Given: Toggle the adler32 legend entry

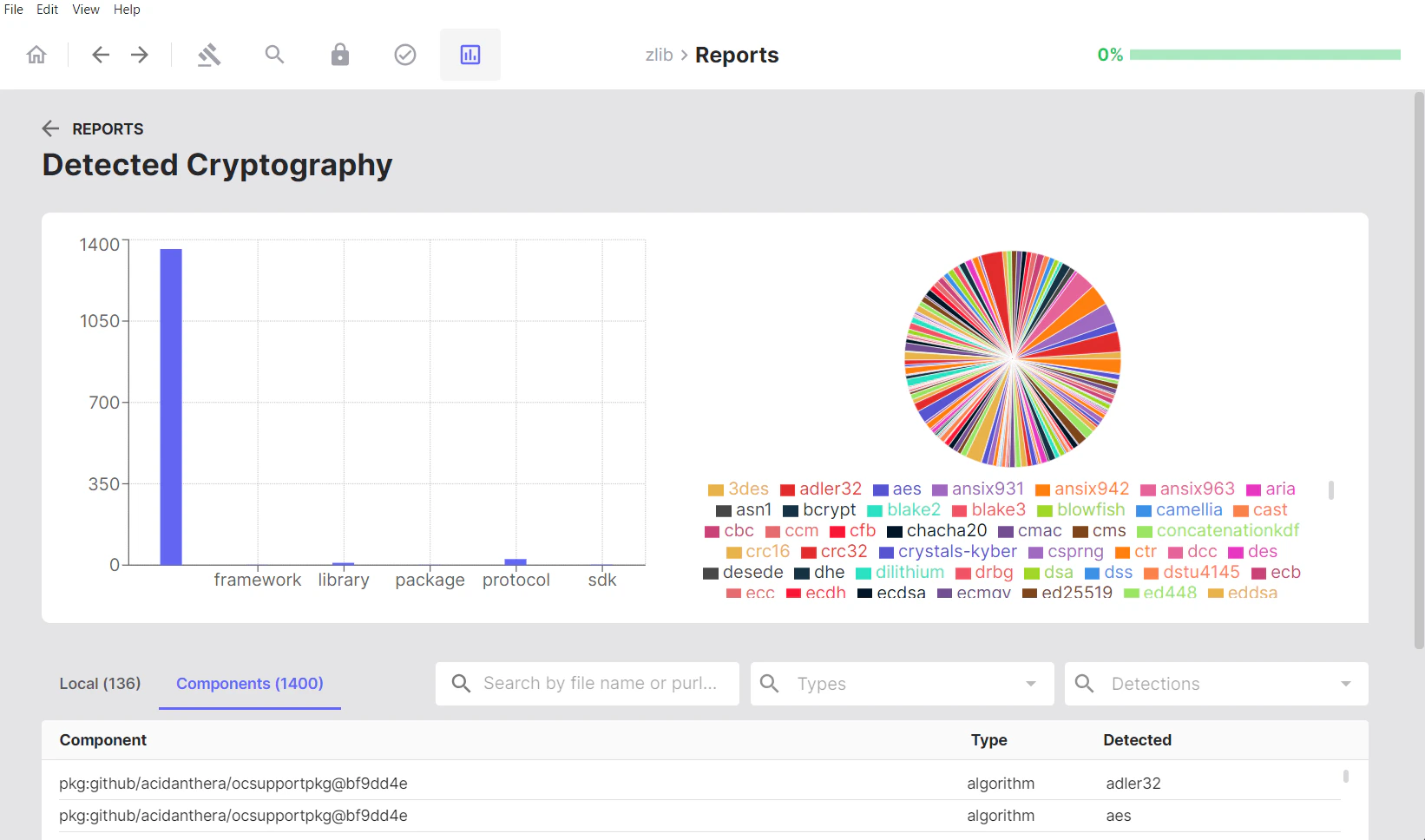Looking at the screenshot, I should (821, 489).
